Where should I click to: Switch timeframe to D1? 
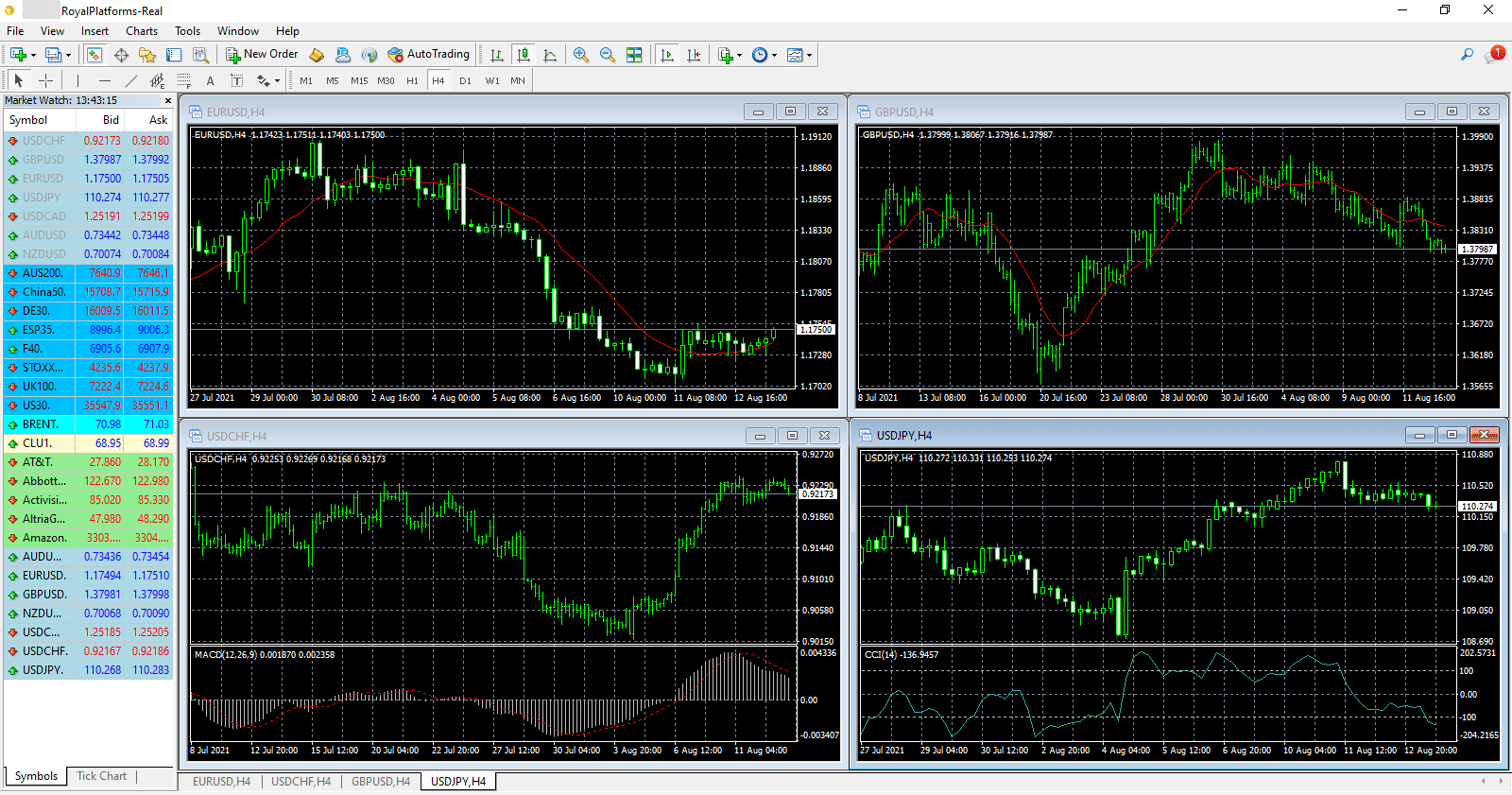[465, 80]
